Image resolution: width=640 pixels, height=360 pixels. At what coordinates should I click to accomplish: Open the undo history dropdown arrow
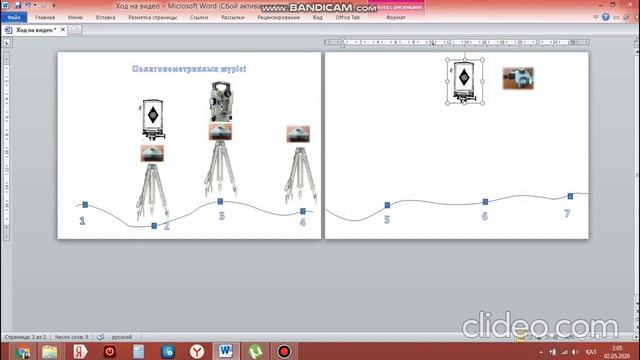pyautogui.click(x=35, y=5)
